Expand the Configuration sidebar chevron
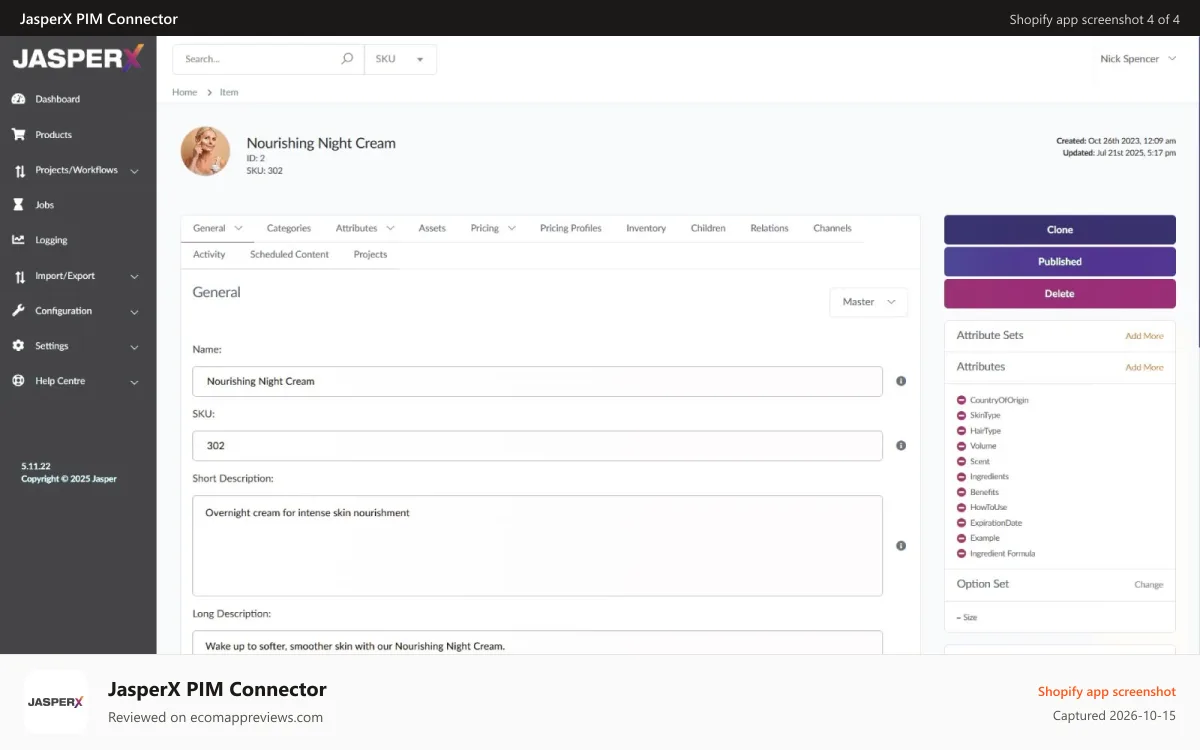Image resolution: width=1200 pixels, height=750 pixels. tap(135, 311)
